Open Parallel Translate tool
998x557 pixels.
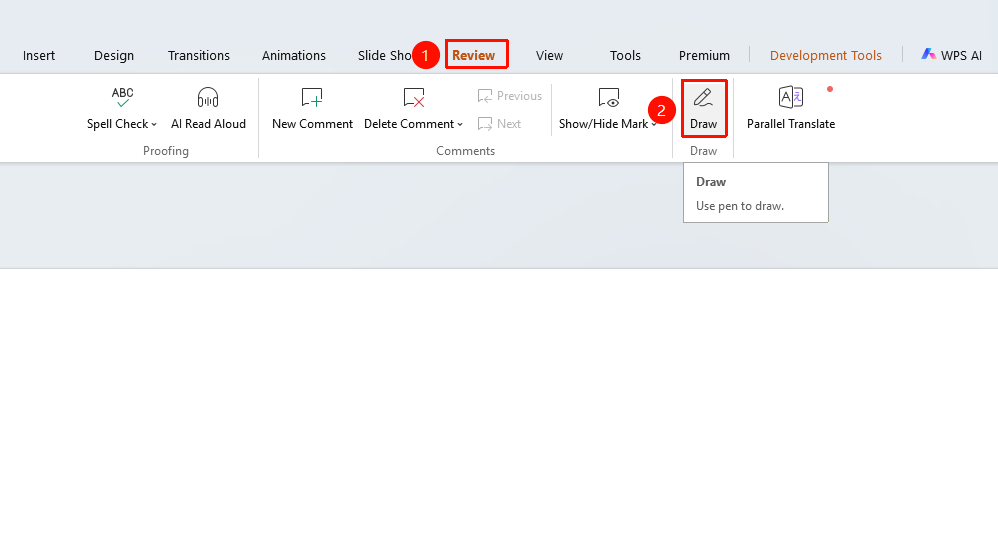point(791,109)
